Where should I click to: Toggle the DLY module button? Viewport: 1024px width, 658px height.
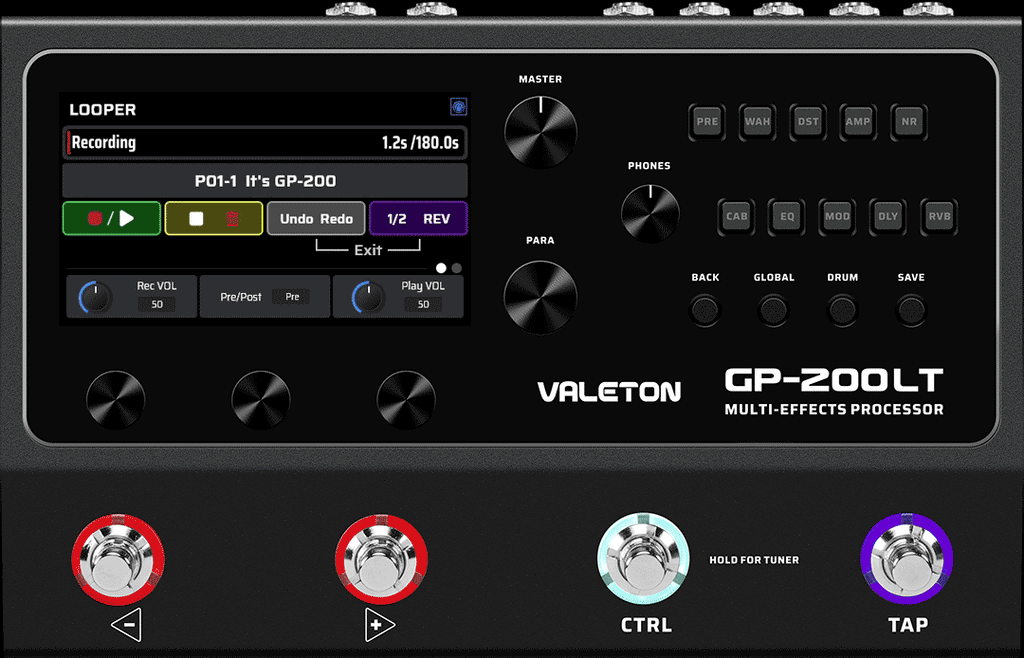click(x=888, y=217)
